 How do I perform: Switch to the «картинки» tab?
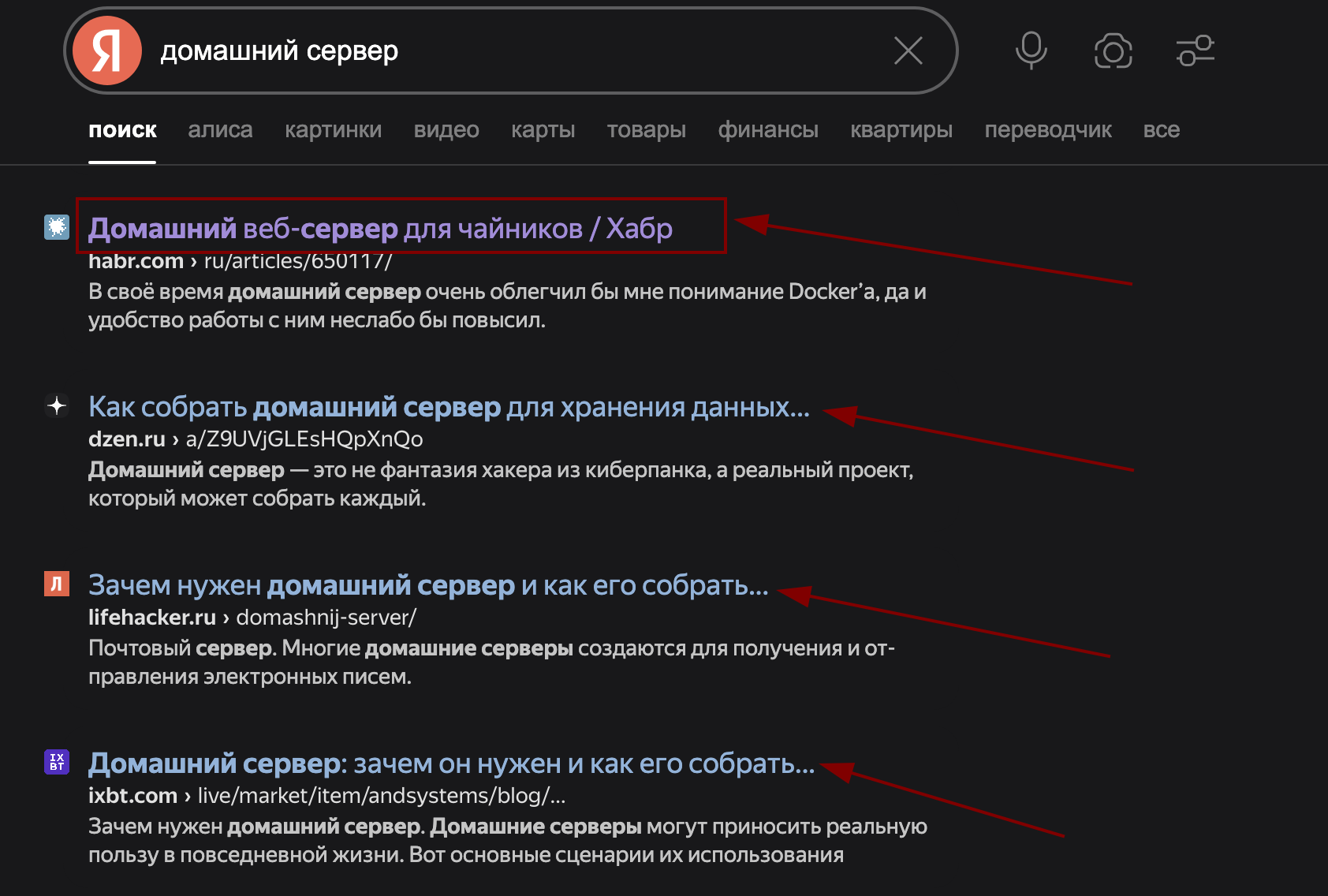tap(333, 130)
